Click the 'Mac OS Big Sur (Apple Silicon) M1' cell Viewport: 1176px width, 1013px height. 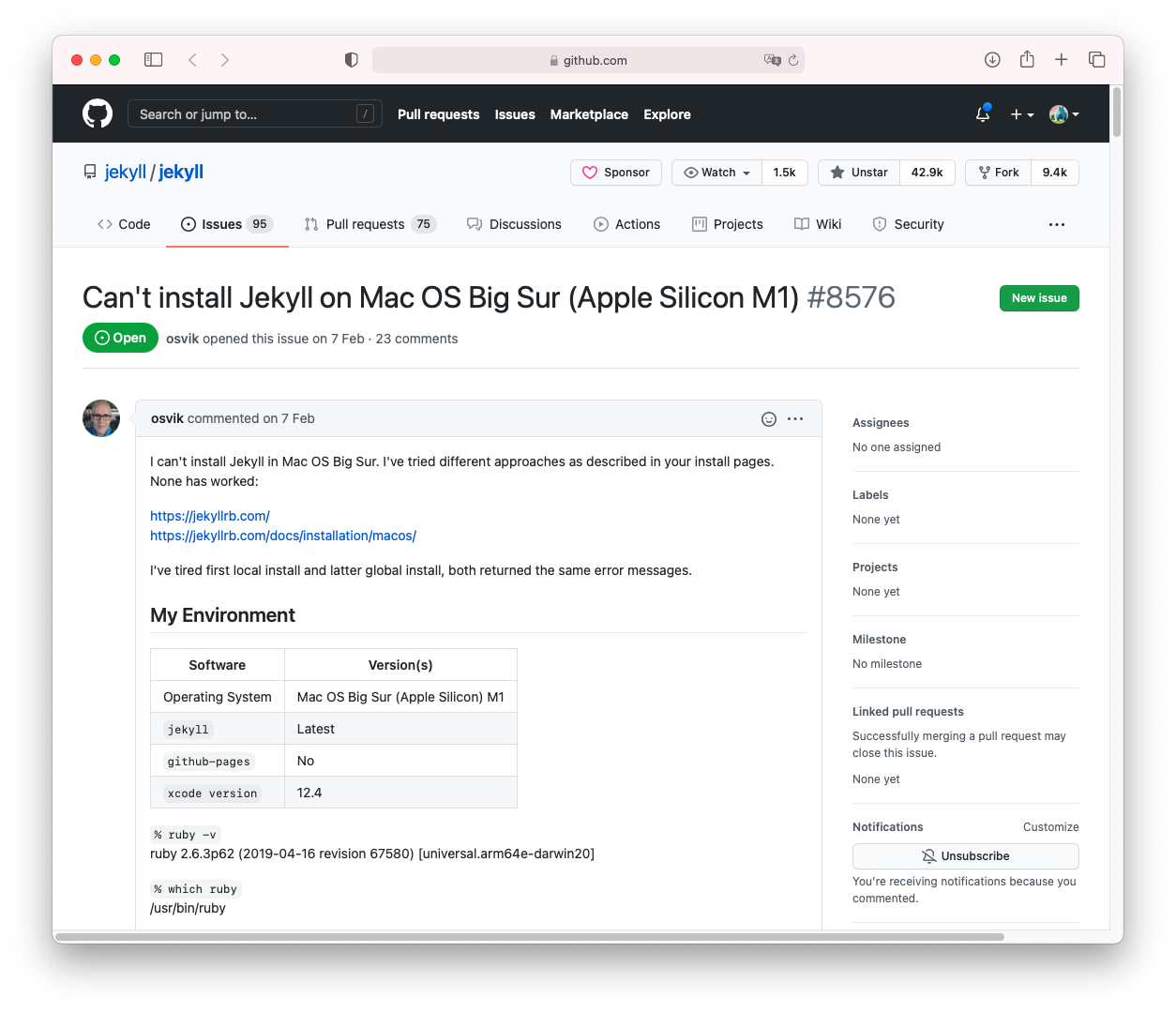[400, 697]
